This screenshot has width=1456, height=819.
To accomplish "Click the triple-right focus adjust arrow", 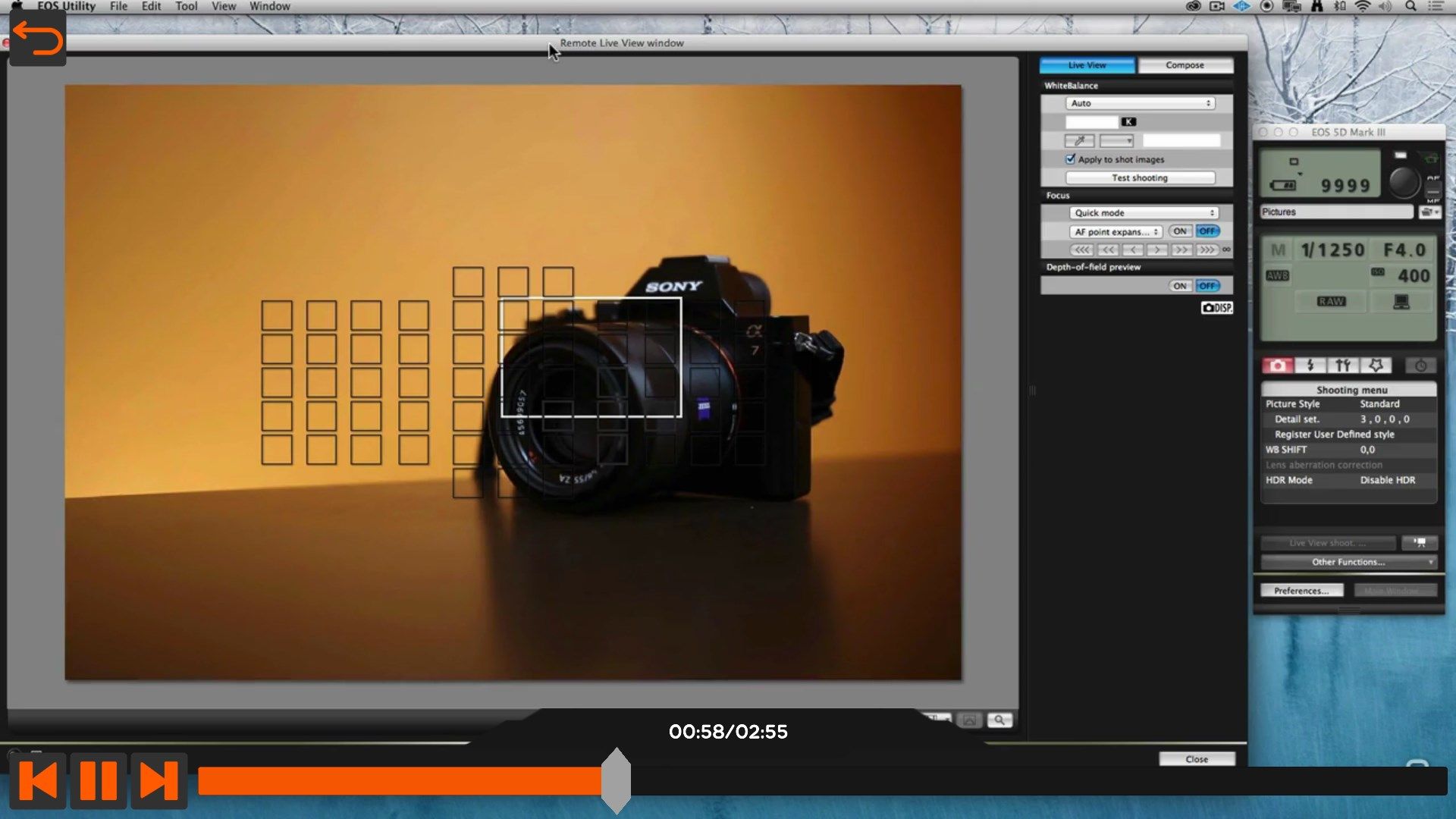I will 1207,249.
